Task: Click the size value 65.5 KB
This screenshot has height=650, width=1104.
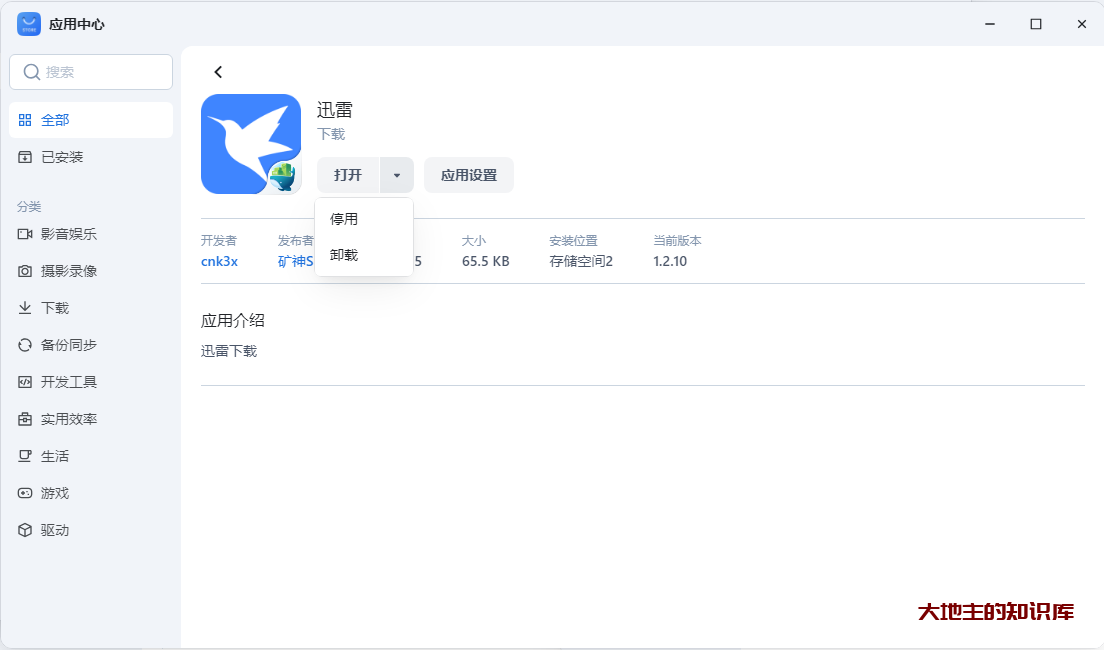Action: click(x=486, y=261)
